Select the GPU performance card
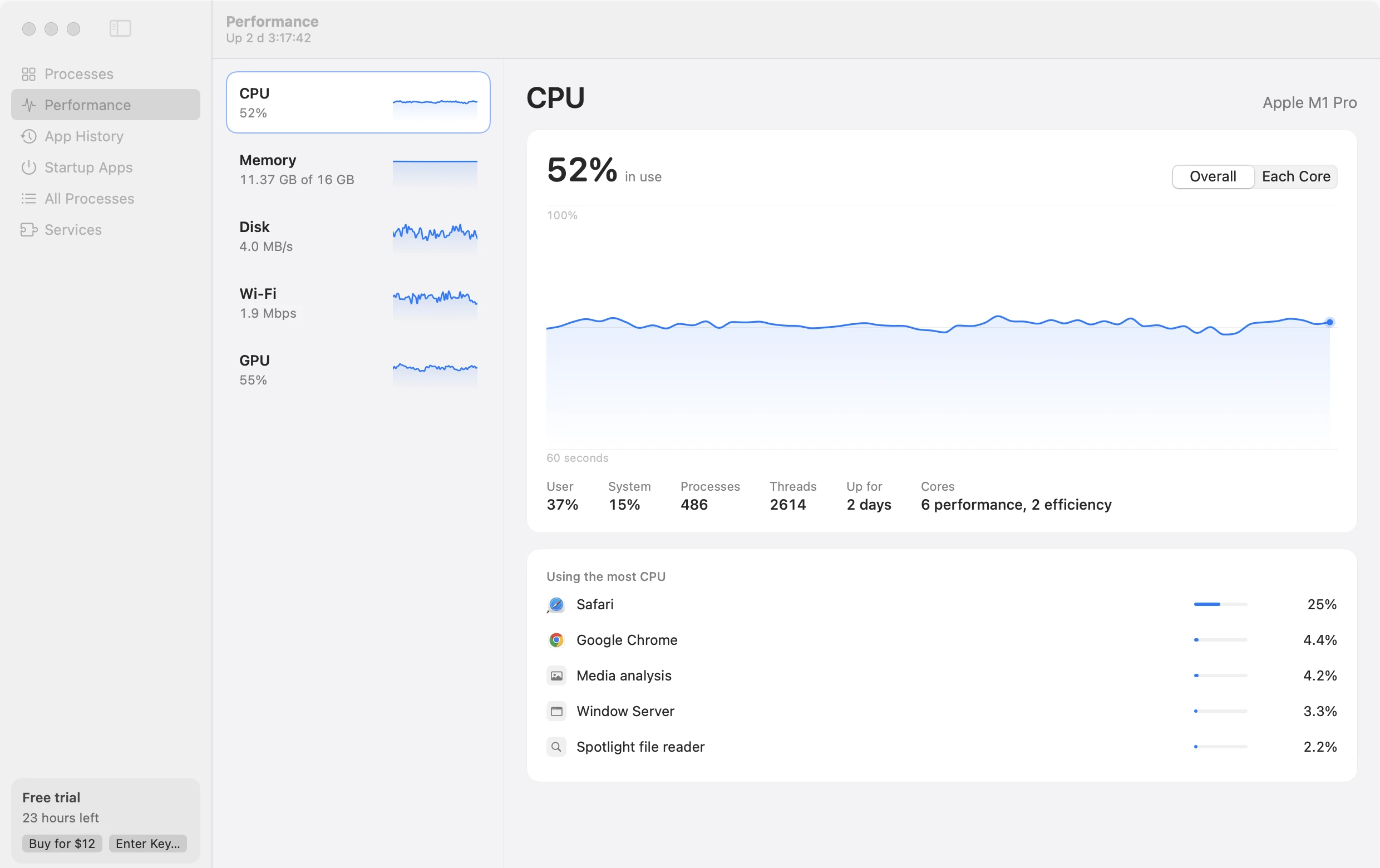The image size is (1380, 868). pos(358,369)
